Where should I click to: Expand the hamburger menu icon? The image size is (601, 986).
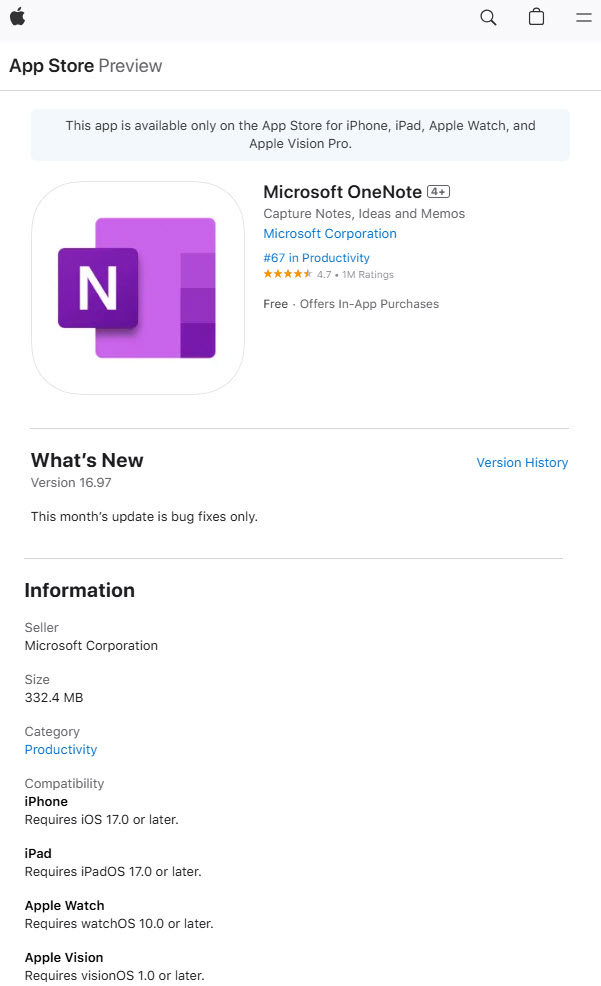pyautogui.click(x=584, y=17)
